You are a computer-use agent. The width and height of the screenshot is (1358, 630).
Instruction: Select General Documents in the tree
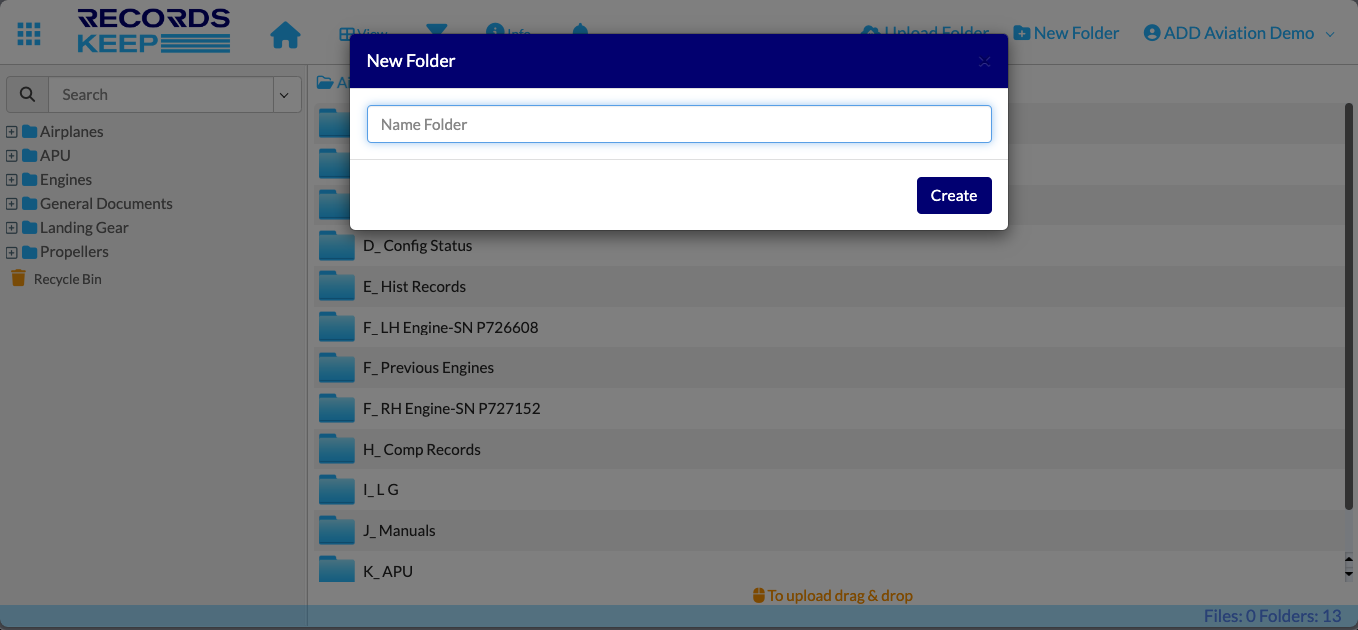(x=106, y=204)
